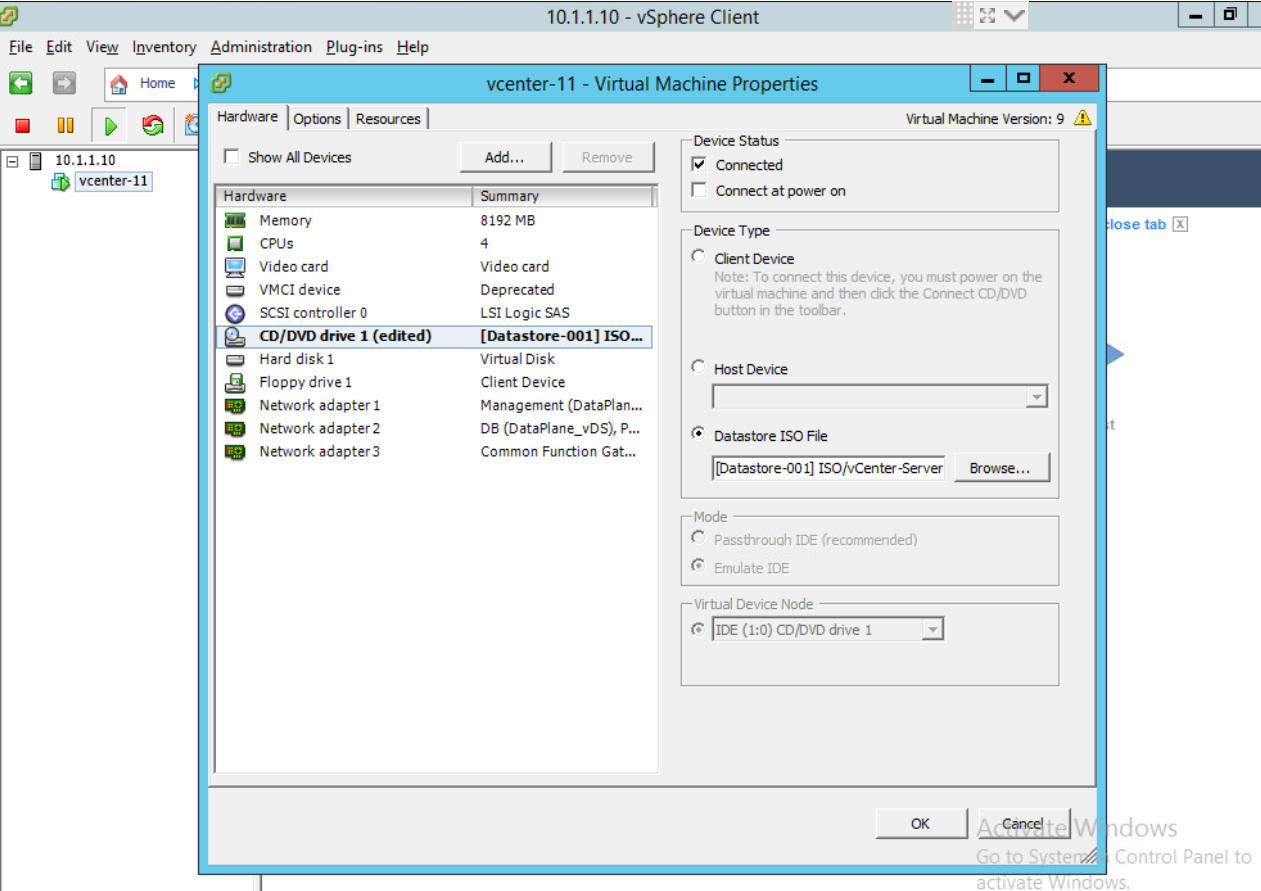
Task: Tick the Connect at power on checkbox
Action: 699,191
